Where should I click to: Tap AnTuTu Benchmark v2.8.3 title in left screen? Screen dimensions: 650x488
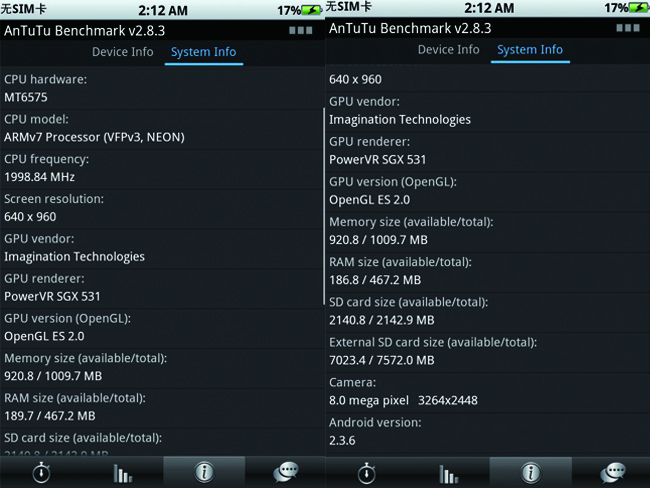(85, 31)
